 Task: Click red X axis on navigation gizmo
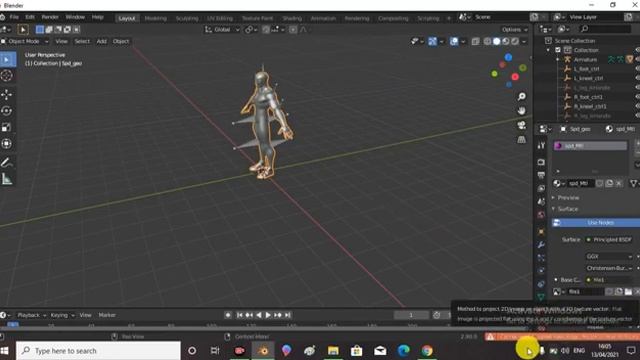515,77
